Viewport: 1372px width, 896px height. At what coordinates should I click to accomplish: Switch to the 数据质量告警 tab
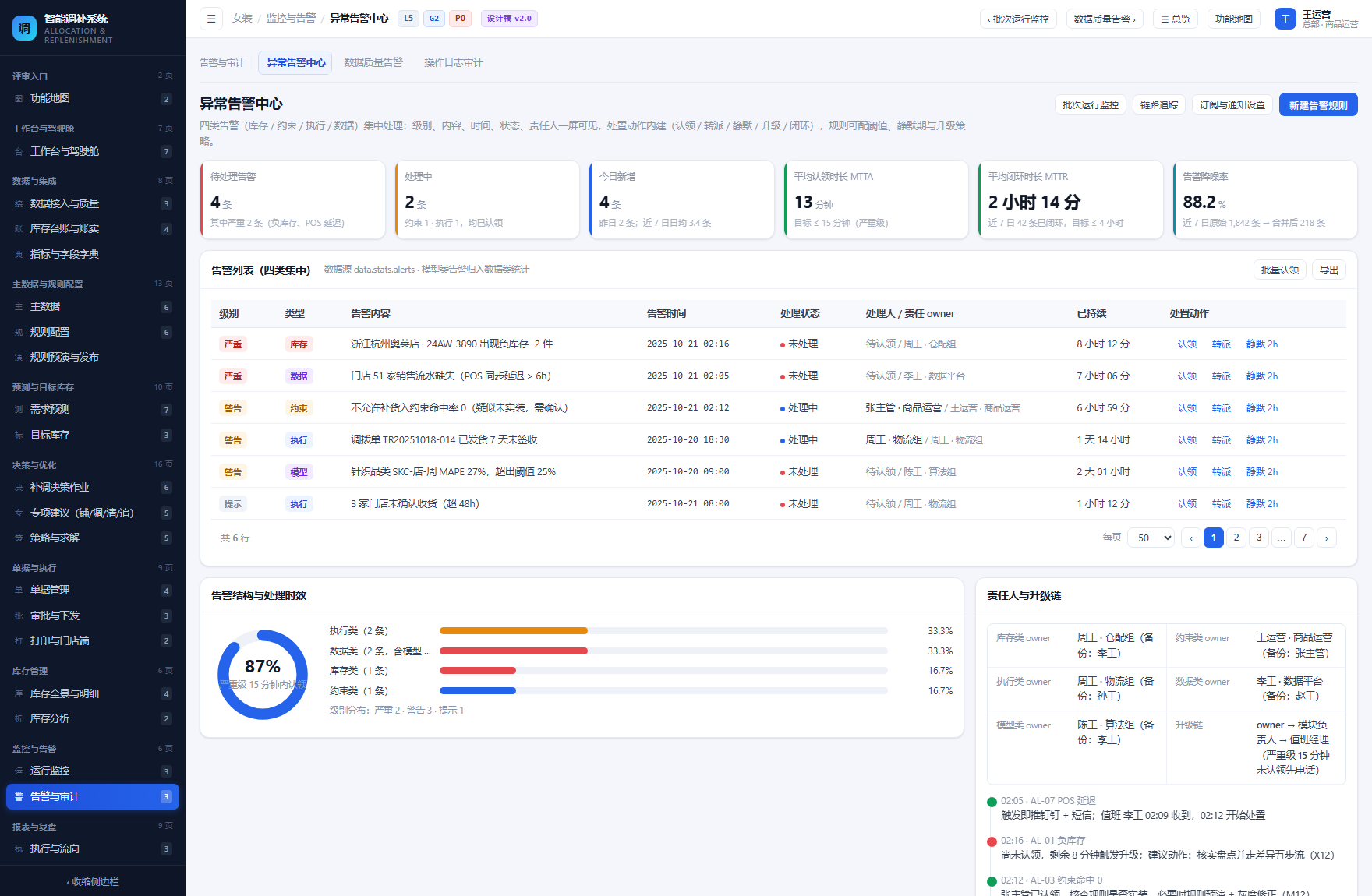[x=373, y=63]
